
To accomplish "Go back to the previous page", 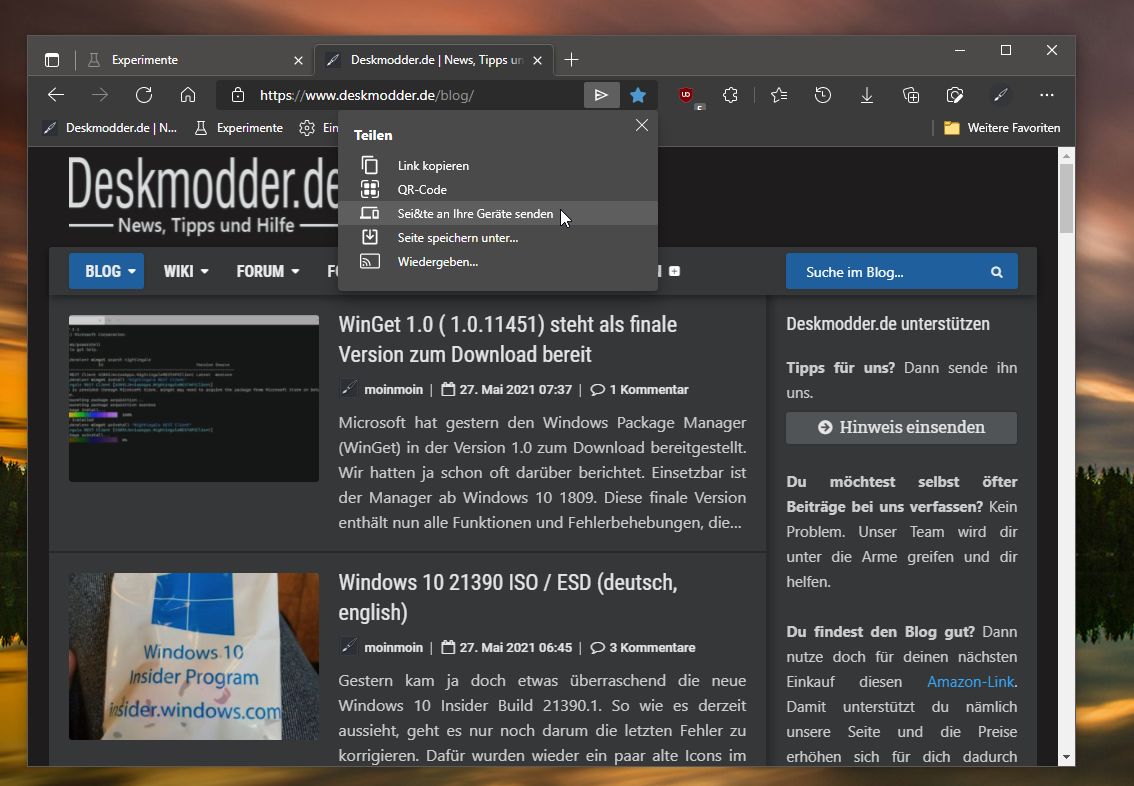I will pos(56,95).
